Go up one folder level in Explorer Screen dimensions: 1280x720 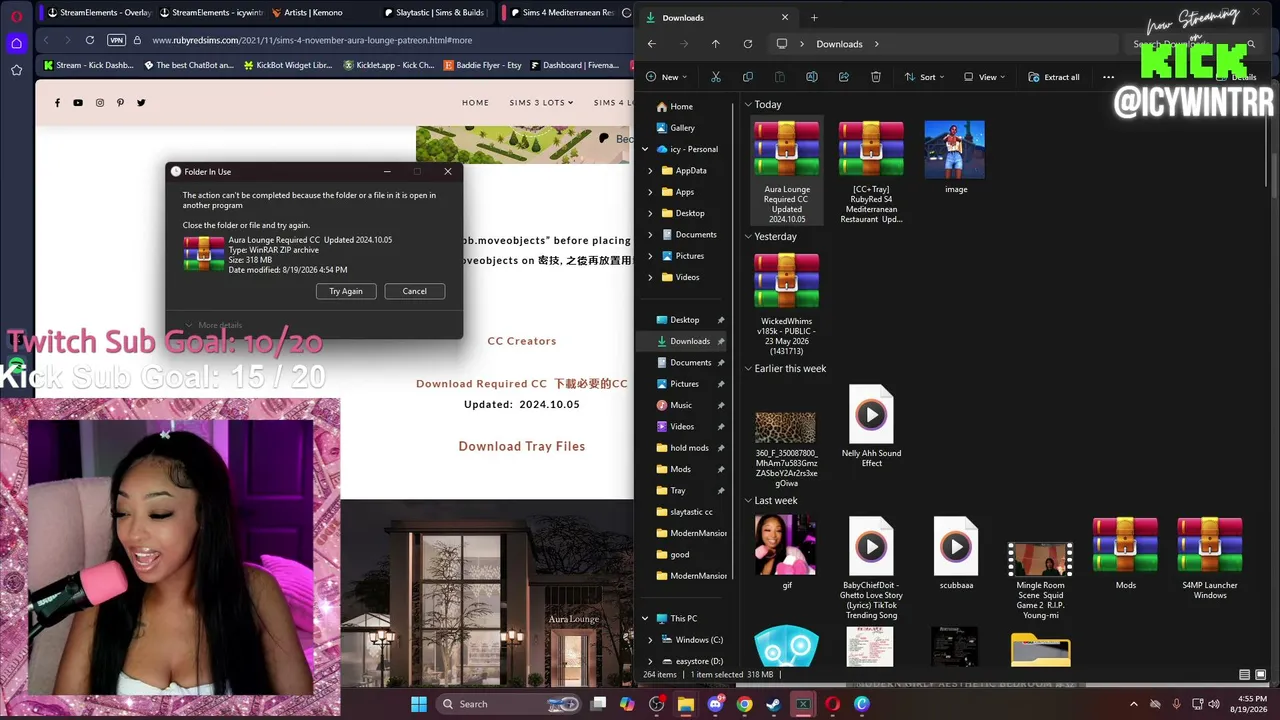coord(716,44)
